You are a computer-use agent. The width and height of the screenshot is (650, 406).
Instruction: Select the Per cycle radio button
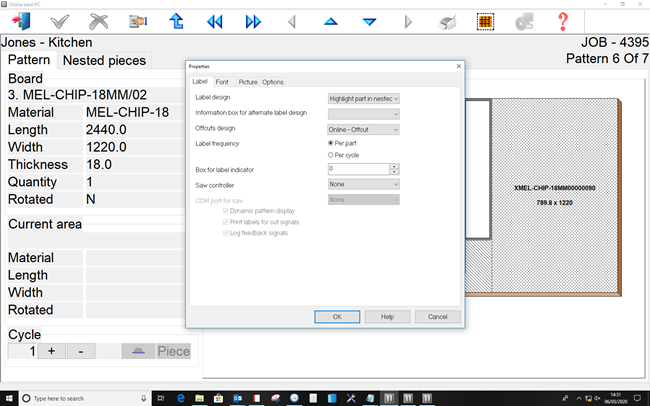[x=332, y=155]
